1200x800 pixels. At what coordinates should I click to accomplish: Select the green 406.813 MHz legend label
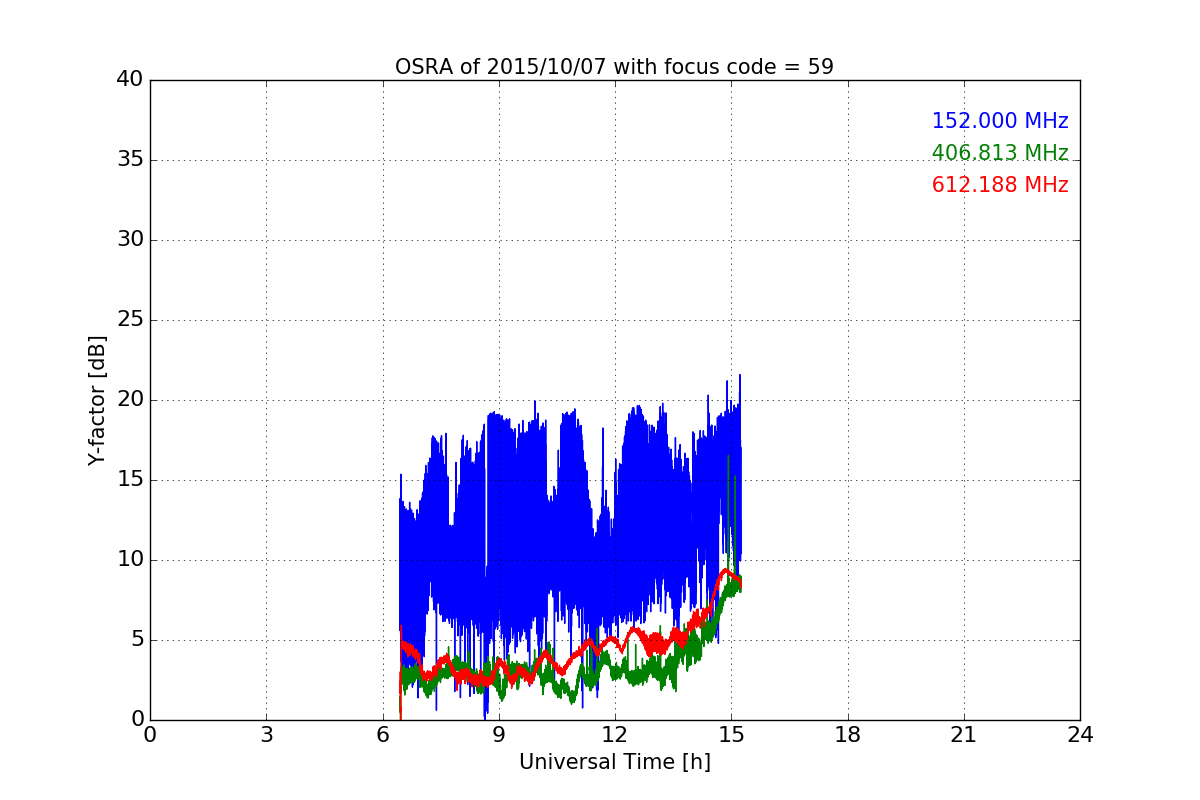[x=1000, y=153]
